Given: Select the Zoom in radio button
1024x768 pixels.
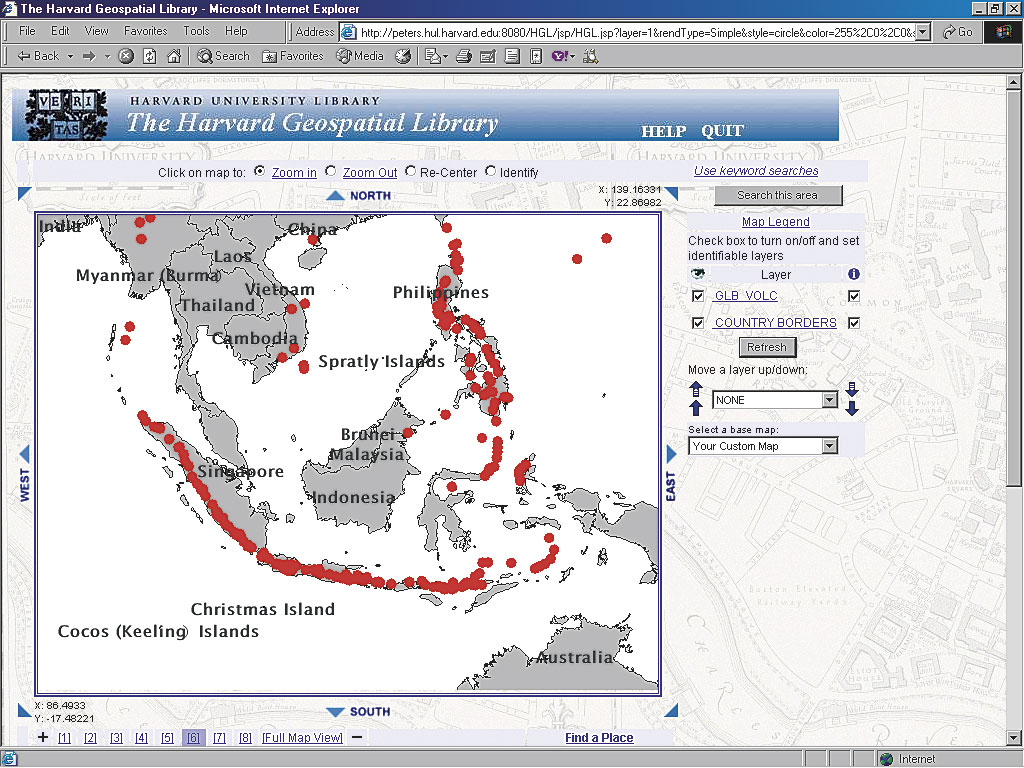Looking at the screenshot, I should [260, 171].
